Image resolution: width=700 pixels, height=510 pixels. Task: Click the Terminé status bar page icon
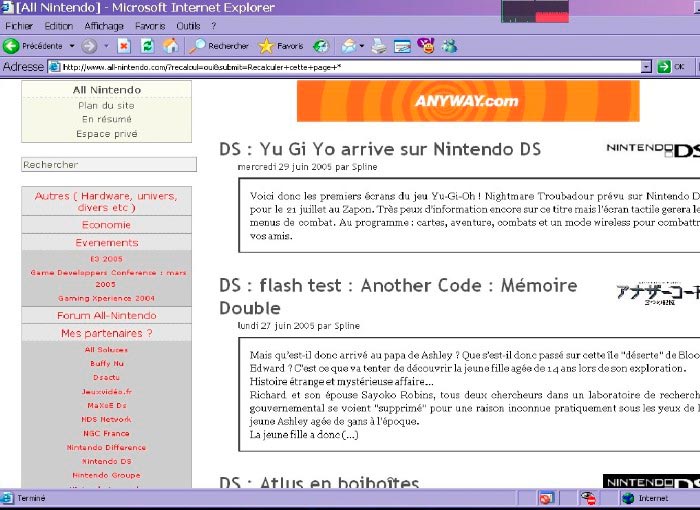(7, 498)
